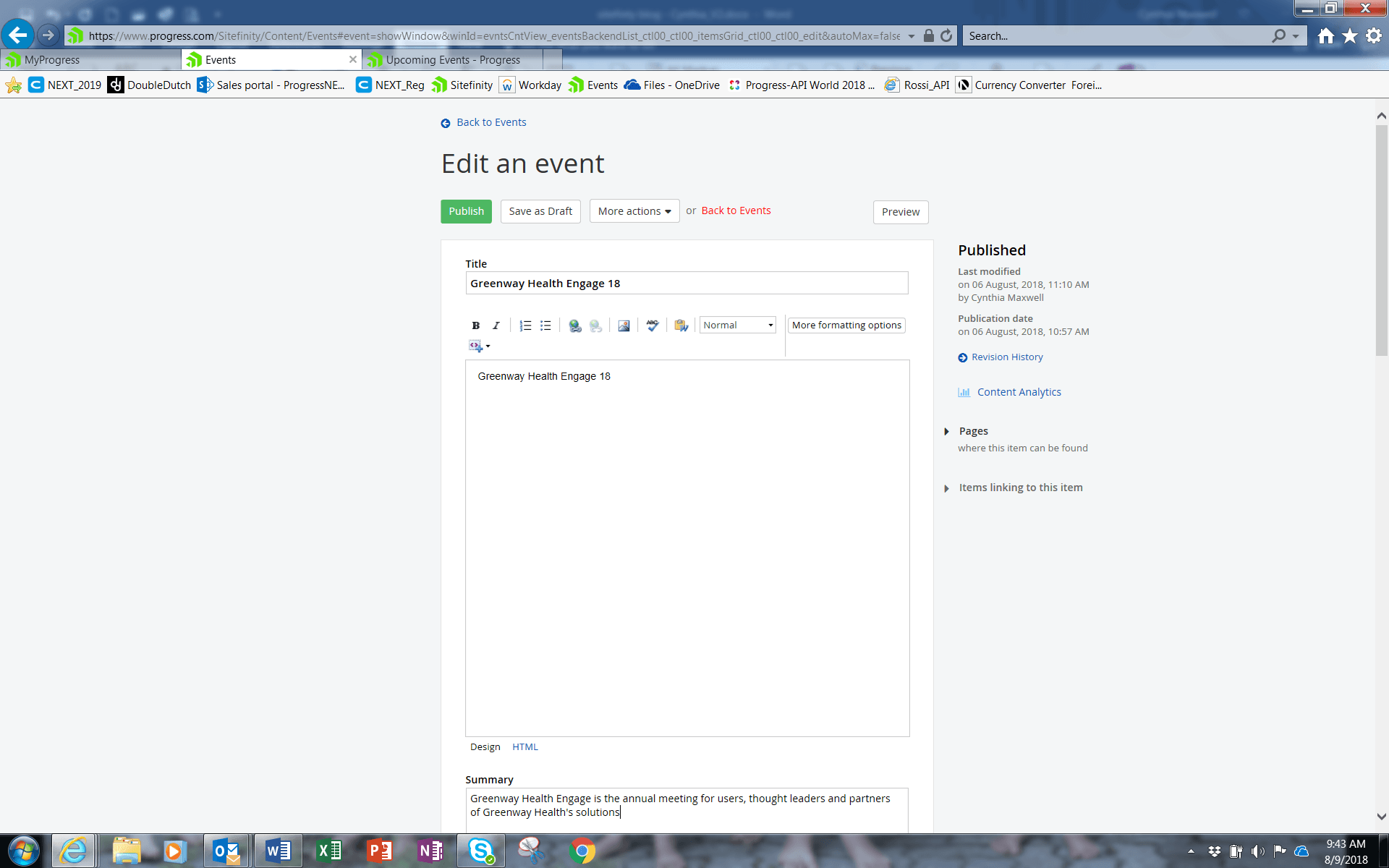Open Chrome from the taskbar
Viewport: 1389px width, 868px height.
click(x=582, y=851)
